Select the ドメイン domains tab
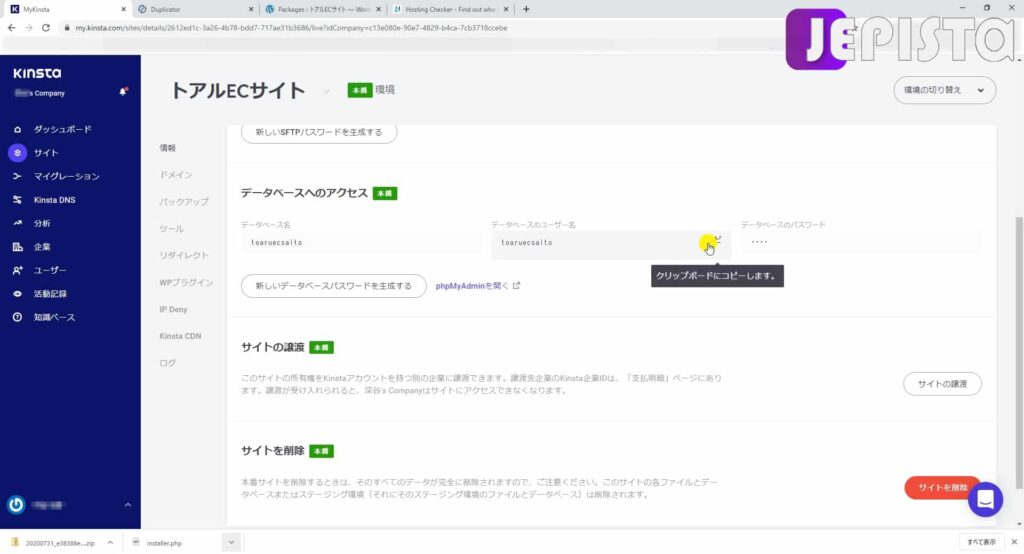The height and width of the screenshot is (554, 1024). coord(176,175)
